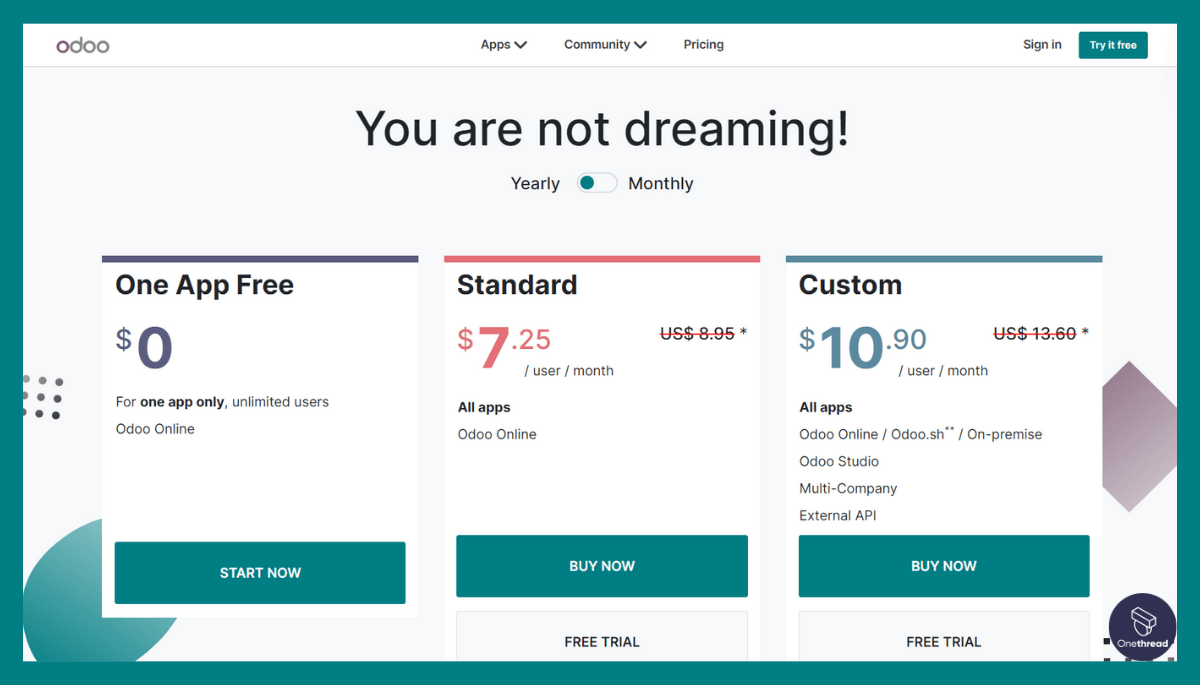
Task: Click the Yearly label beside the toggle
Action: click(x=534, y=183)
